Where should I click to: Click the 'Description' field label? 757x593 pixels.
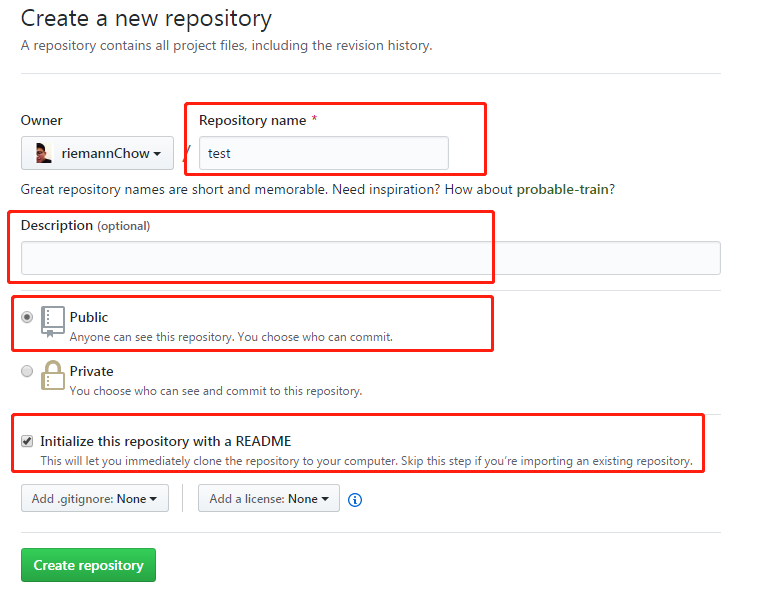pos(57,226)
